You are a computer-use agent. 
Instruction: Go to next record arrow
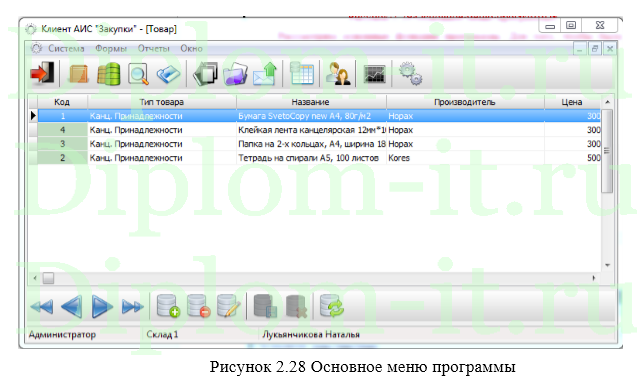pos(102,306)
